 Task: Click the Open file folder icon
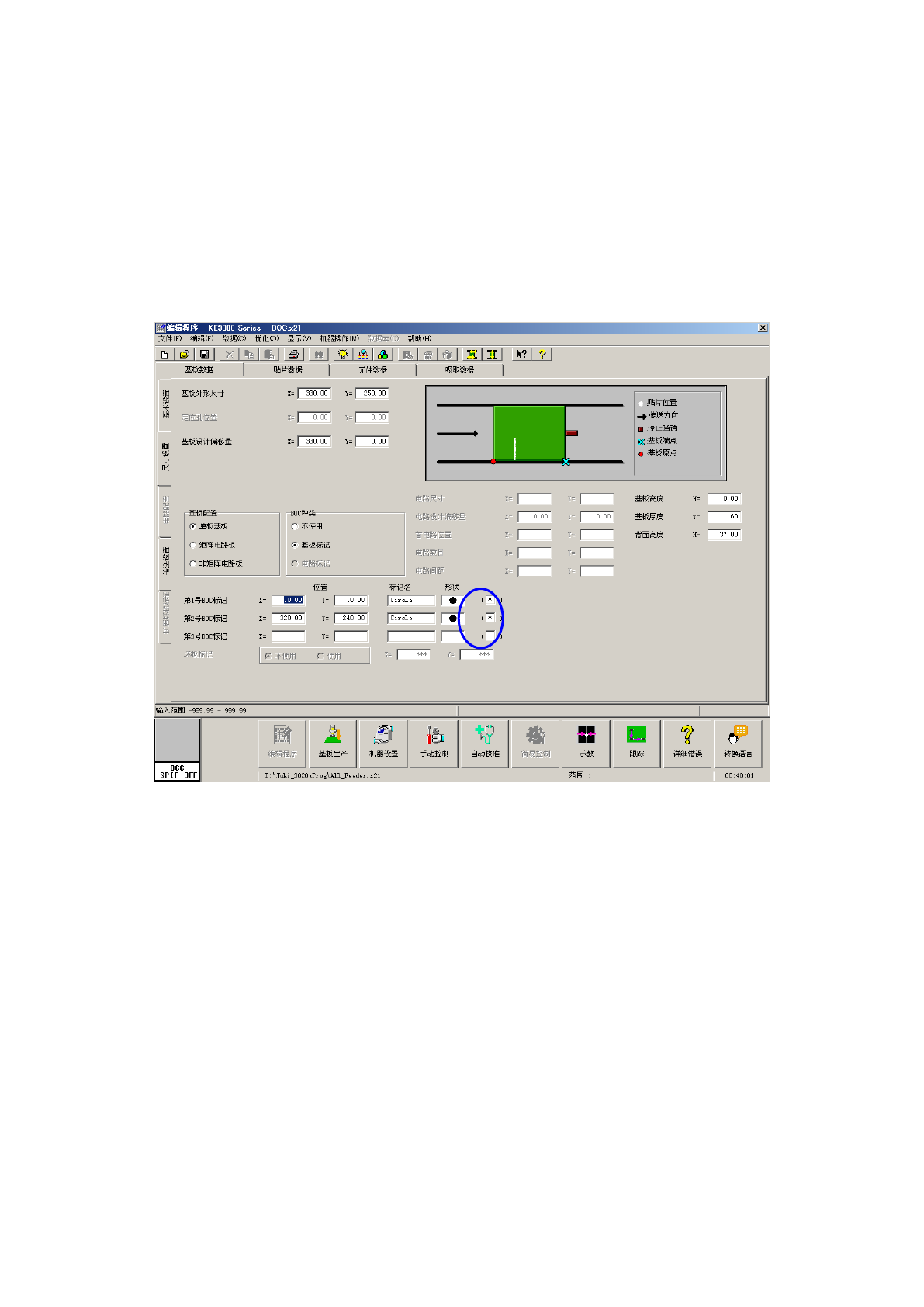184,354
